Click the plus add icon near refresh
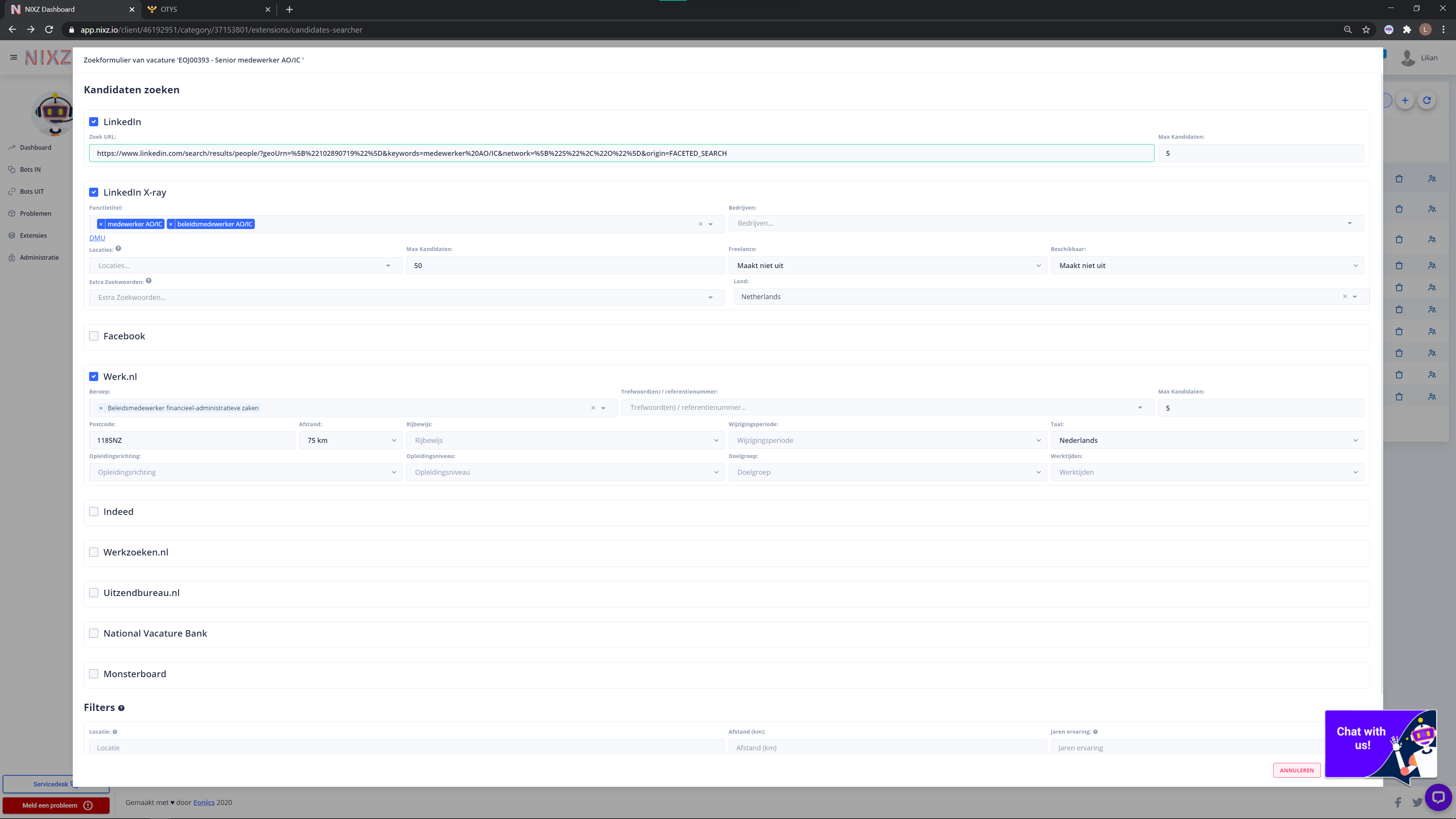 pos(1404,100)
